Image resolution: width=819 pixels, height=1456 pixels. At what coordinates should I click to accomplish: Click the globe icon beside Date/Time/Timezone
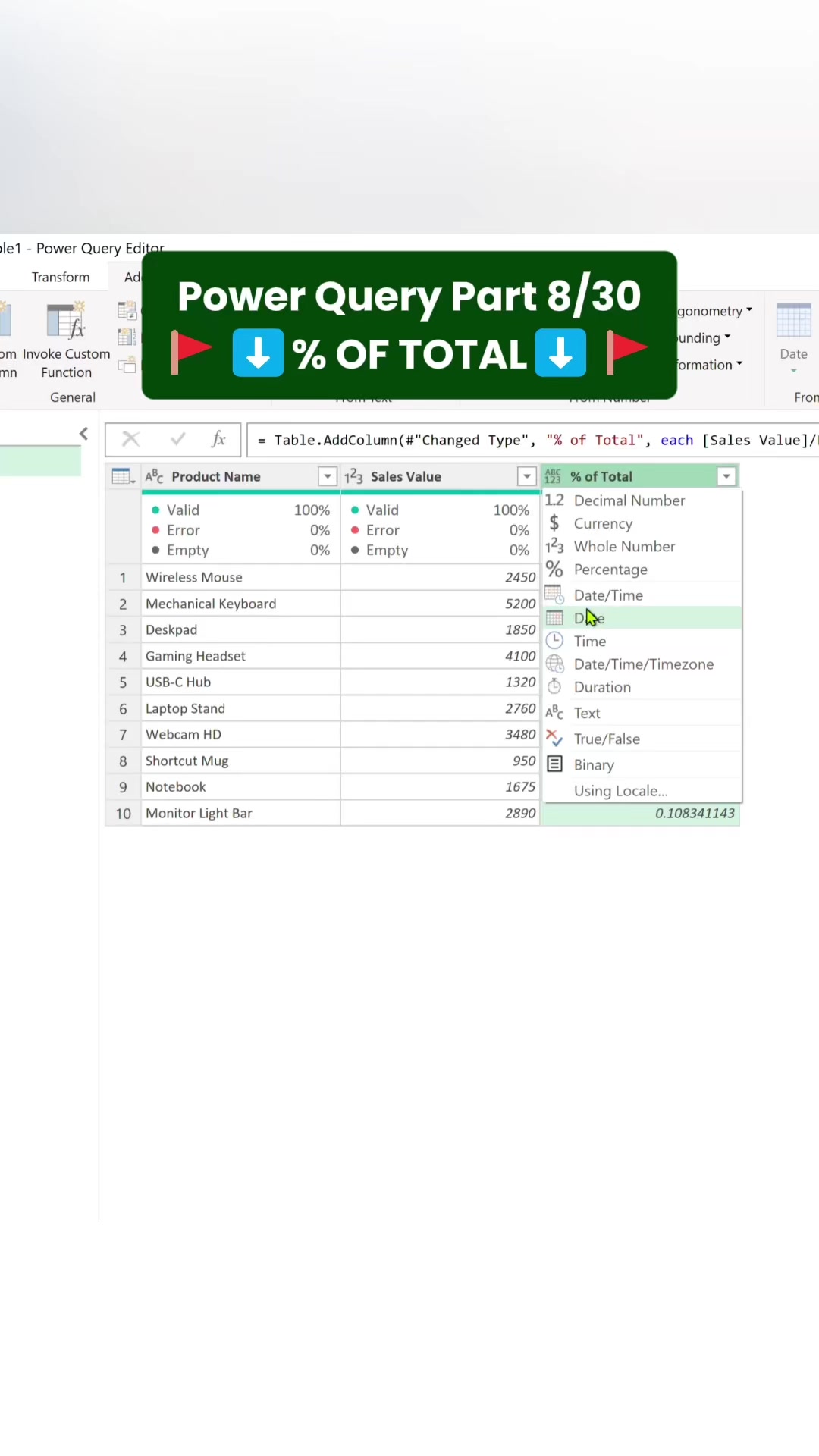pyautogui.click(x=555, y=664)
